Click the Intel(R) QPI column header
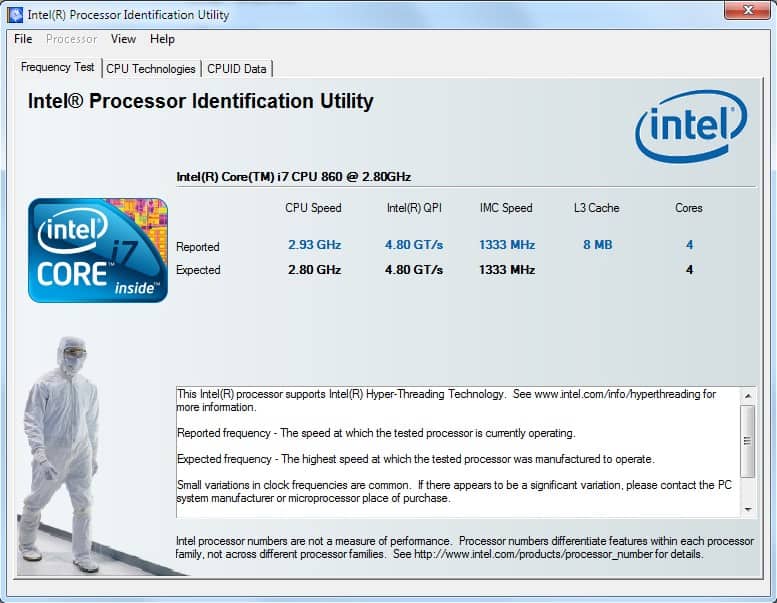 [x=414, y=208]
